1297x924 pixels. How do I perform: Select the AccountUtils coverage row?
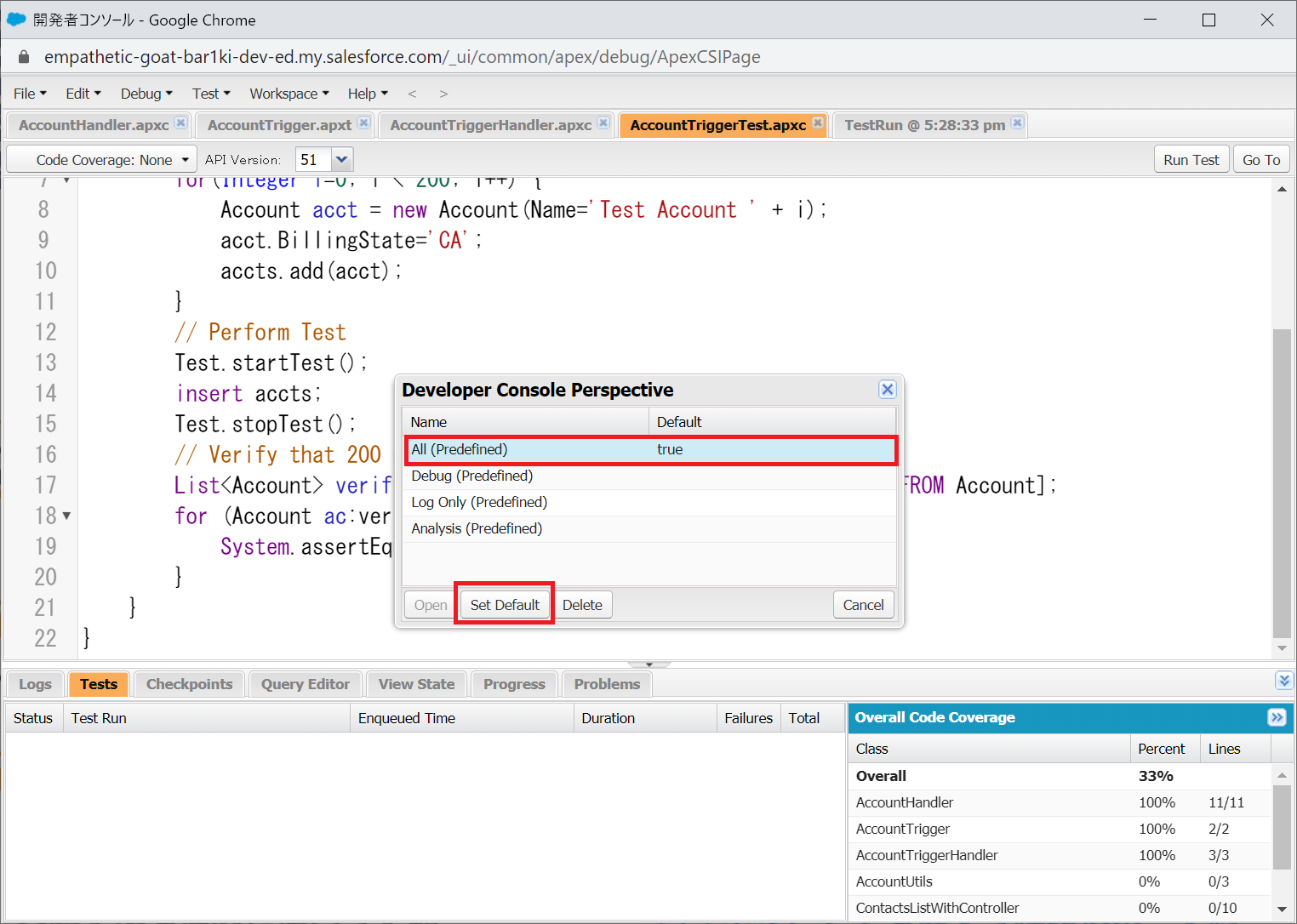(1060, 881)
